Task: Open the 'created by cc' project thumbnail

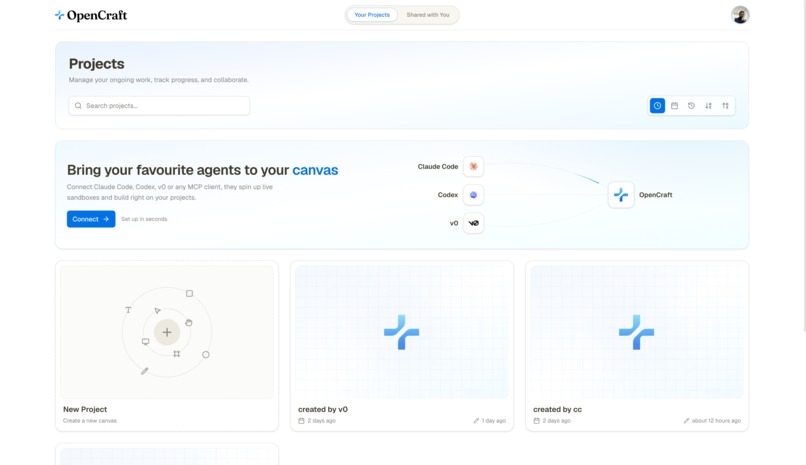Action: click(x=636, y=332)
